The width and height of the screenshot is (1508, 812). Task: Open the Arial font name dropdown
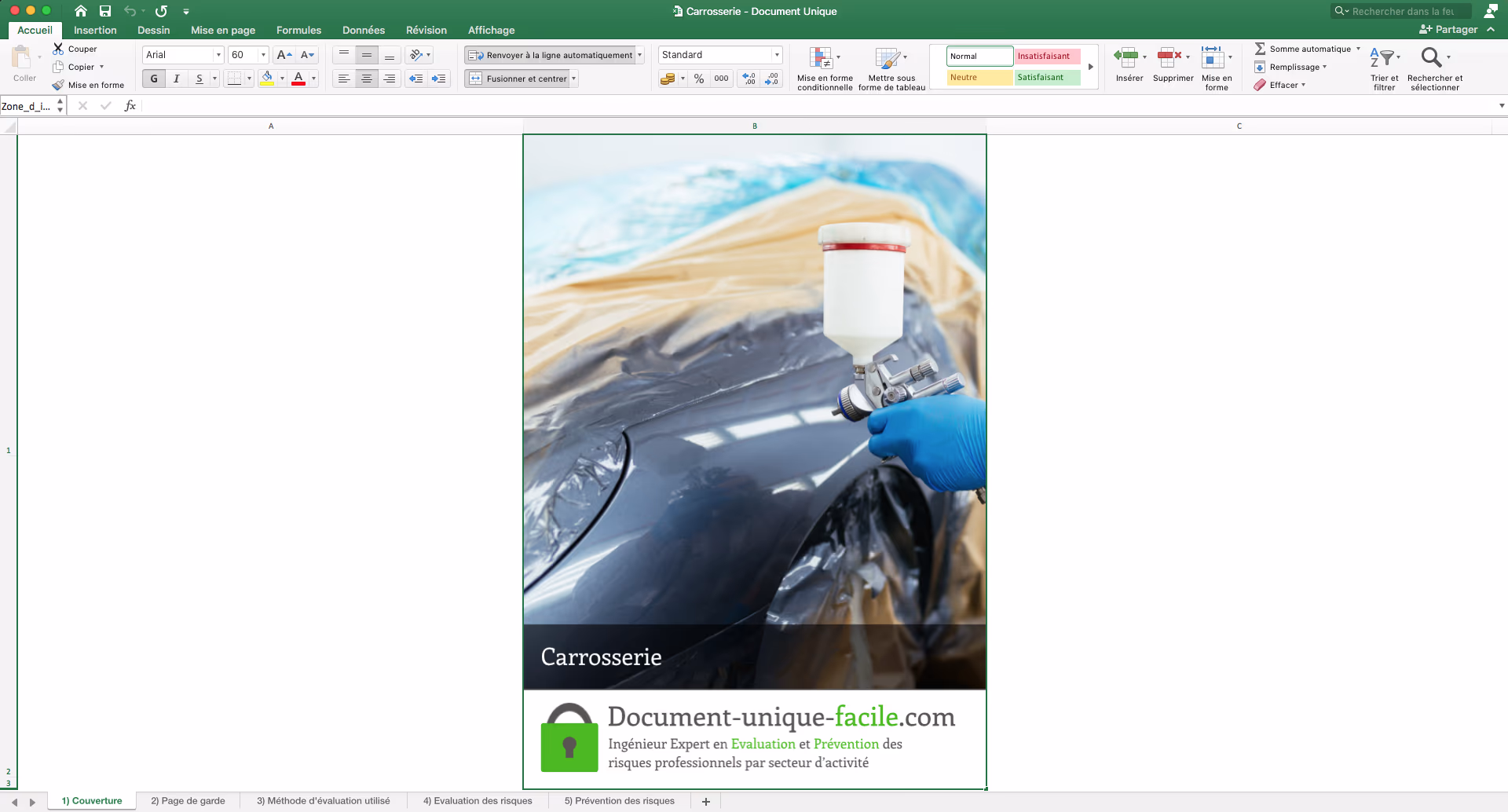[218, 55]
